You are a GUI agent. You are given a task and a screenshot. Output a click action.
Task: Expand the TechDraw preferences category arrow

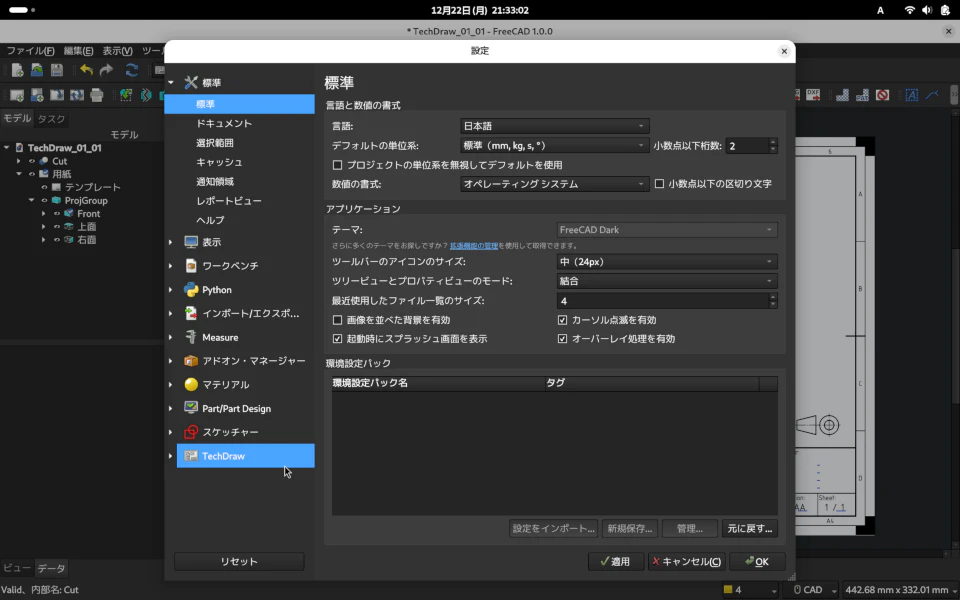(171, 456)
